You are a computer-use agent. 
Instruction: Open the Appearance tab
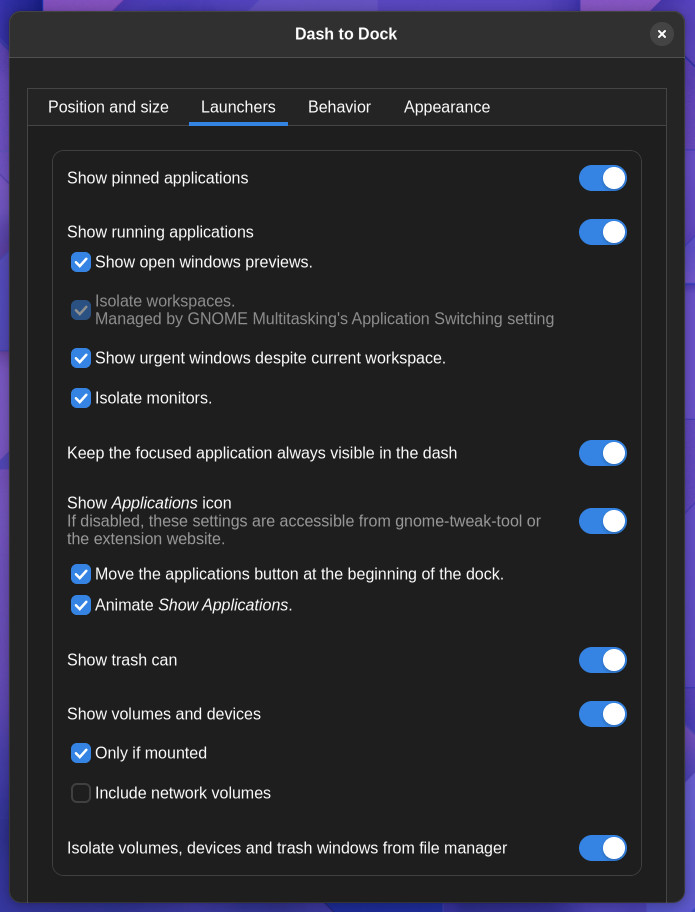(x=447, y=107)
